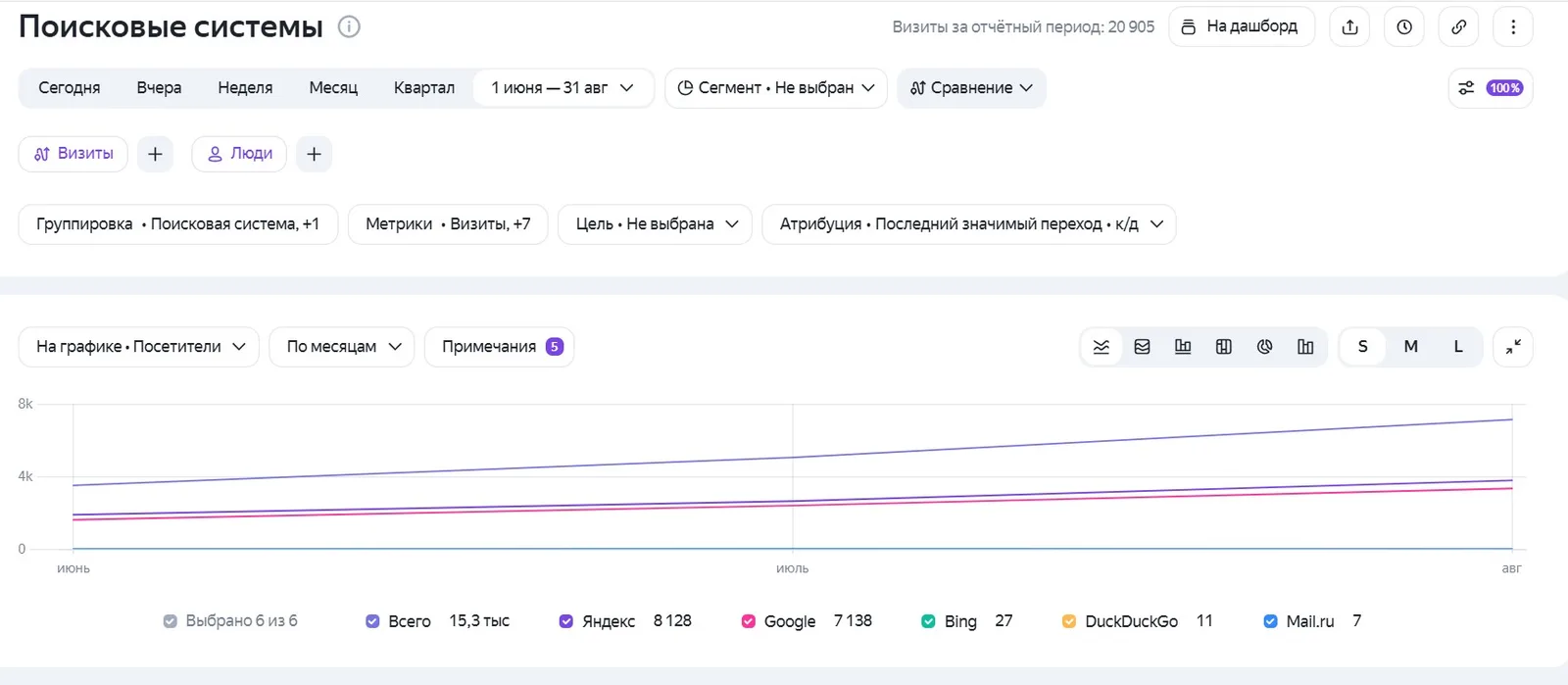Click the info icon beside Поисковые системы title

[x=349, y=27]
